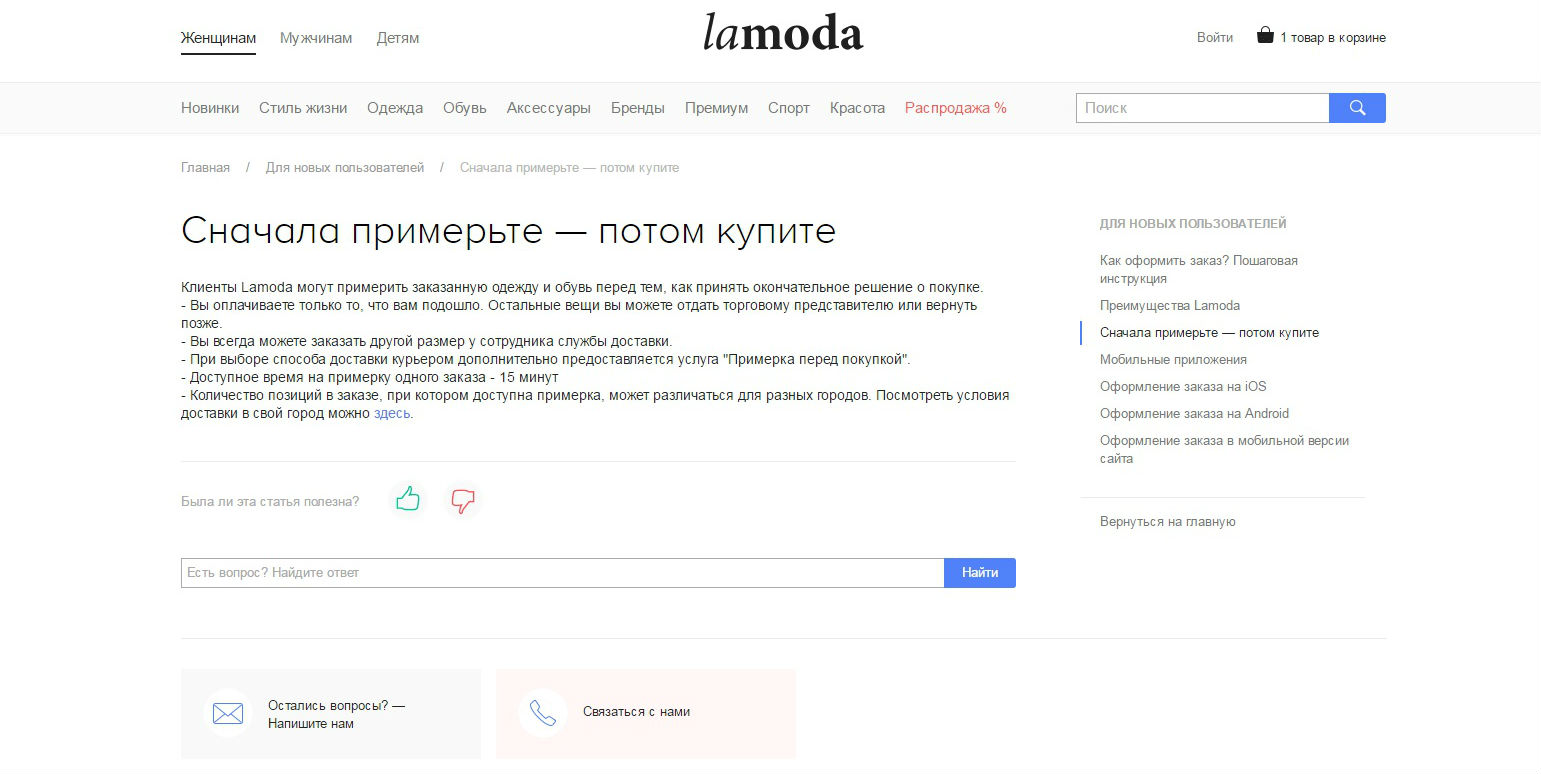
Task: Click the 'здесь' delivery conditions link
Action: [x=396, y=412]
